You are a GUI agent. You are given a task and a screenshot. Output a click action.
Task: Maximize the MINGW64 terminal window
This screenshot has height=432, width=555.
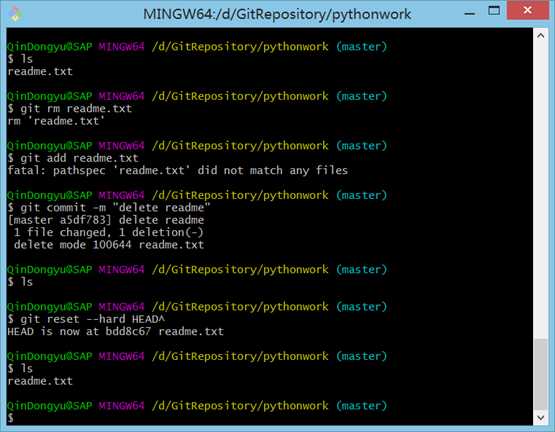494,11
